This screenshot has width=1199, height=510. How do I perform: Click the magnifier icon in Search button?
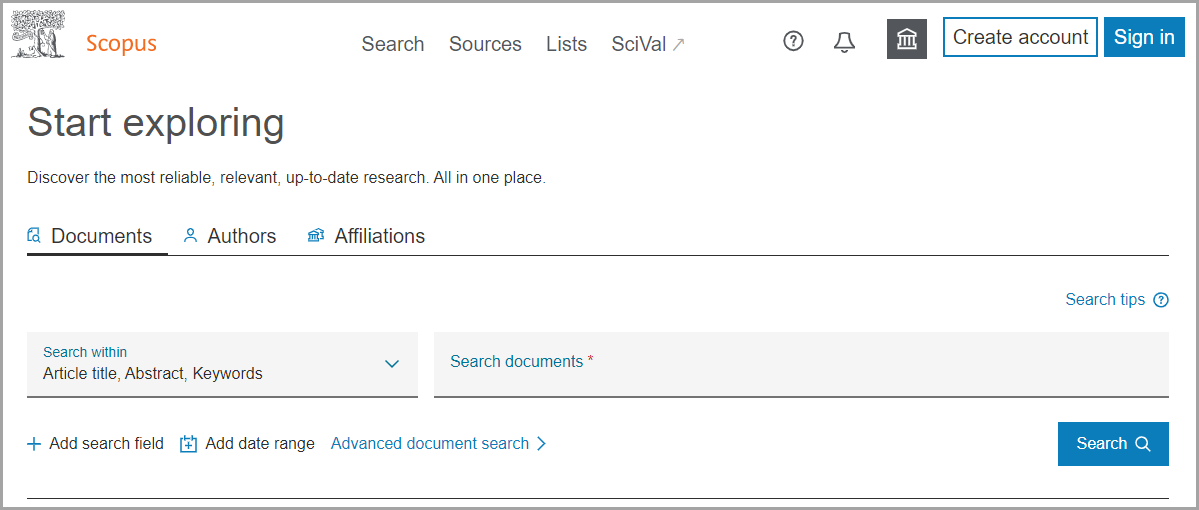coord(1142,443)
